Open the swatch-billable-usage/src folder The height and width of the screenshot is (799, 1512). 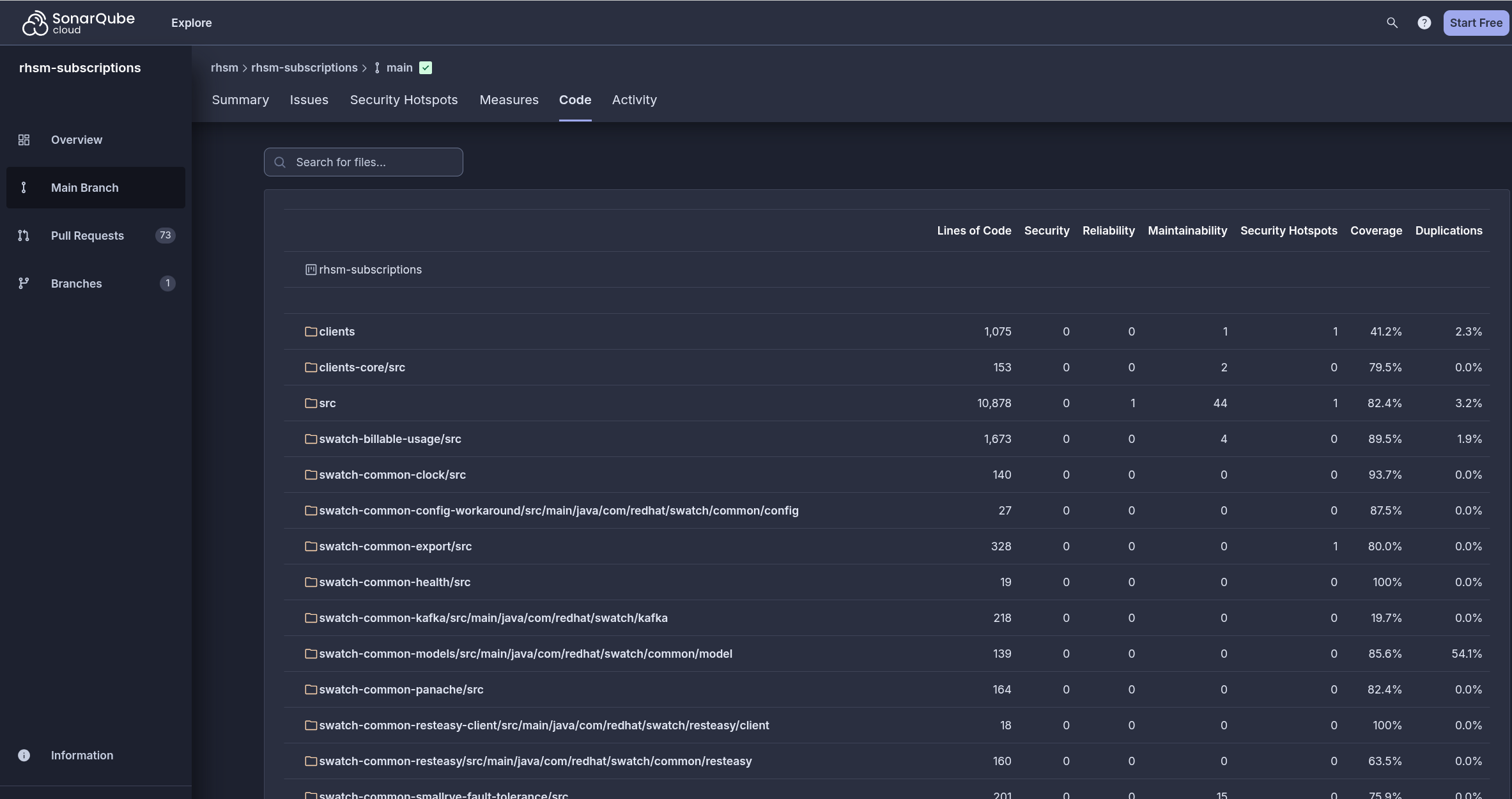tap(390, 439)
